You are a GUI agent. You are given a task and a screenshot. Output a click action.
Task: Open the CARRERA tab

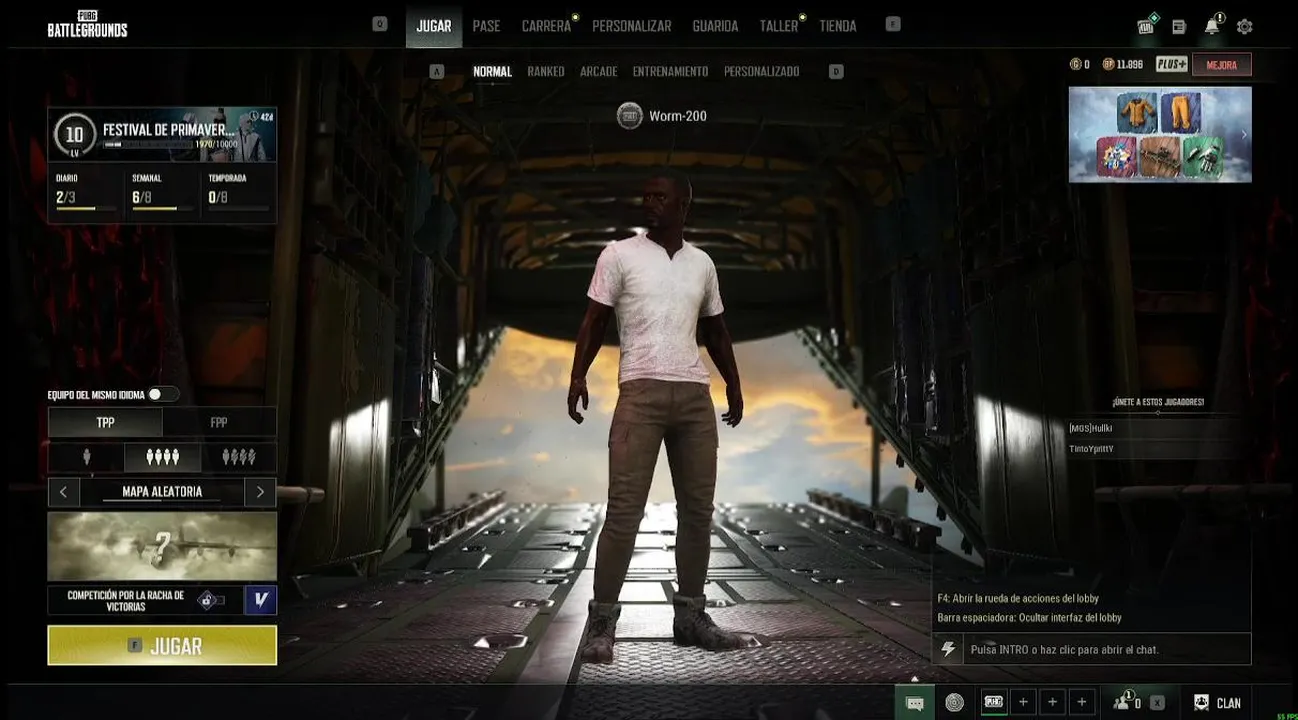(546, 26)
